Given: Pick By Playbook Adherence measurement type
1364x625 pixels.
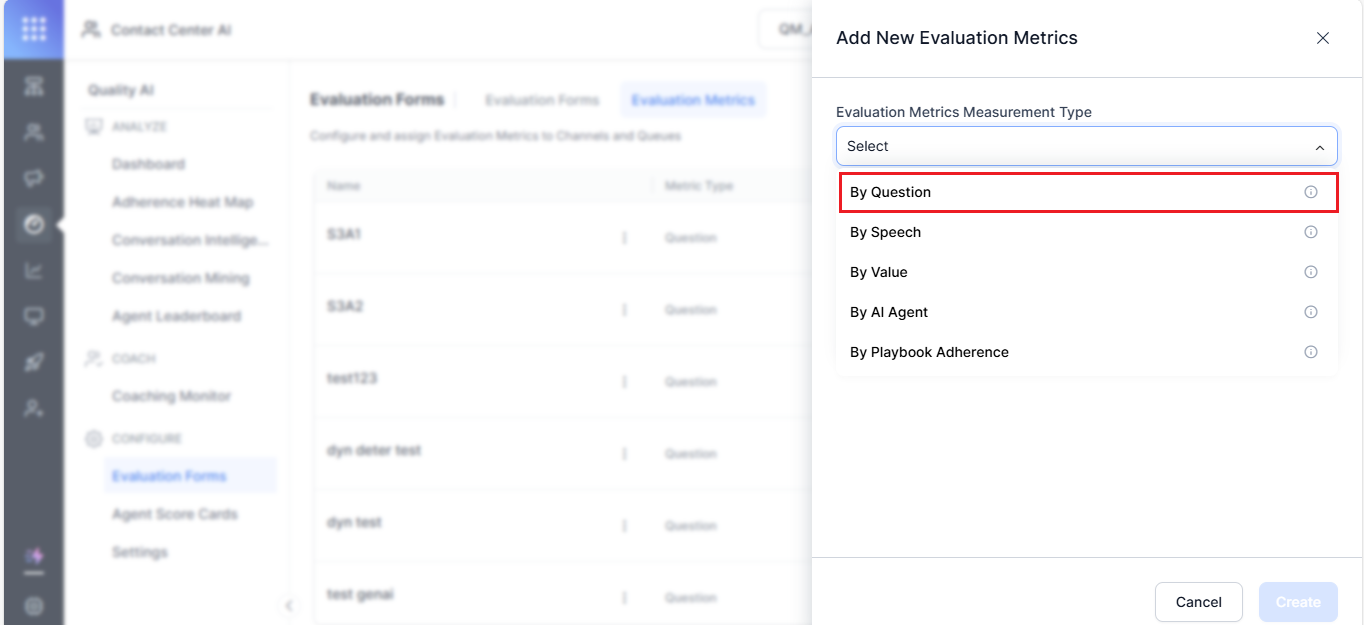Looking at the screenshot, I should pyautogui.click(x=929, y=352).
